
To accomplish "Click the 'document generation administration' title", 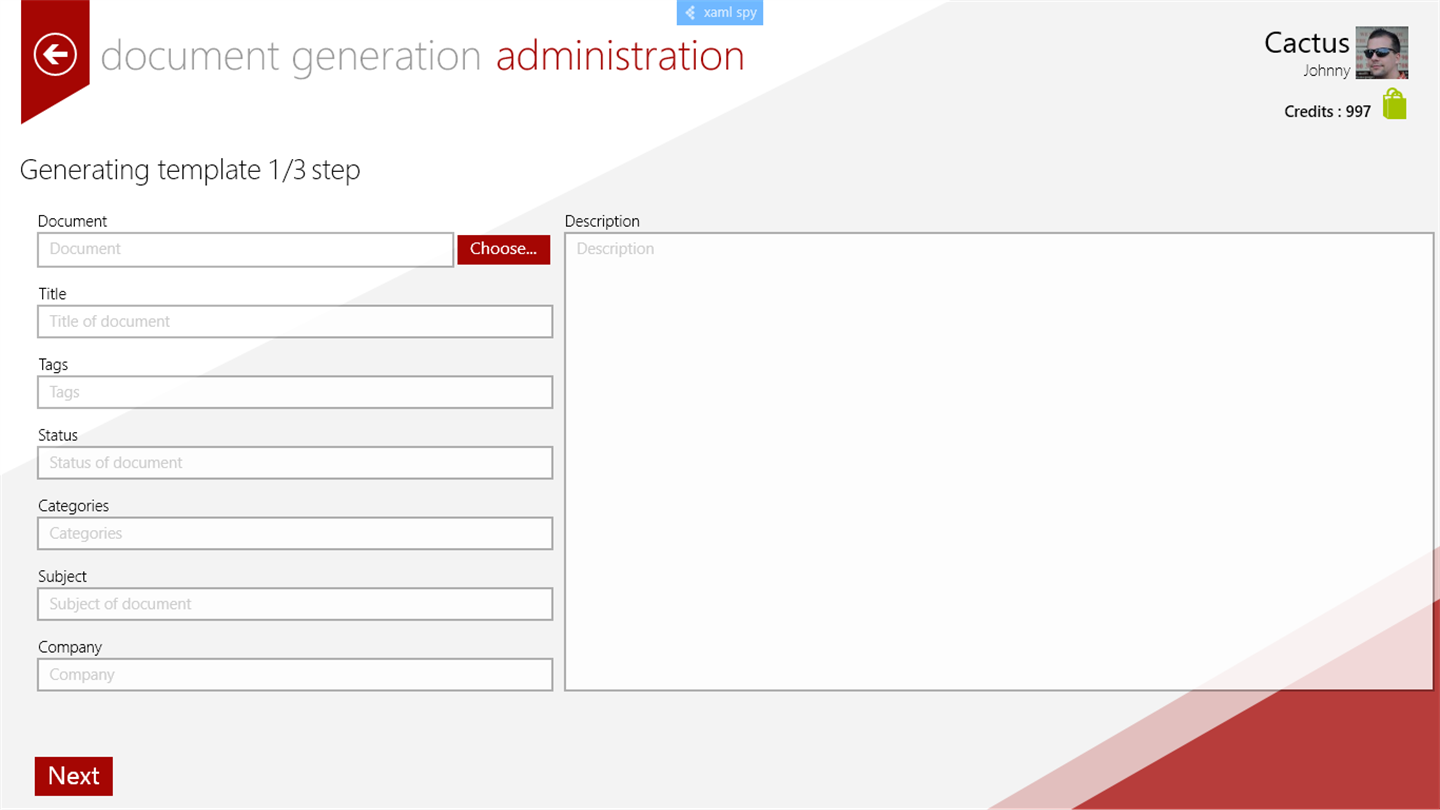I will (423, 56).
